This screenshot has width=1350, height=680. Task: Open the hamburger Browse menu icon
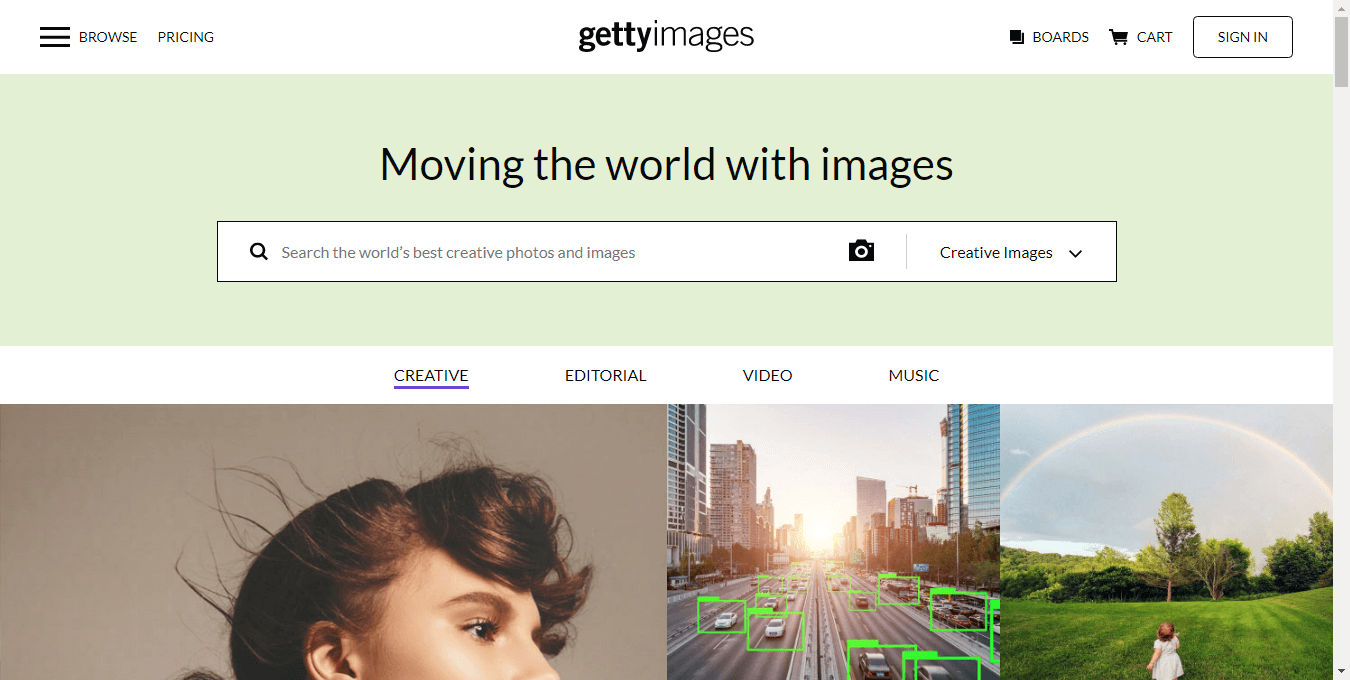pyautogui.click(x=54, y=37)
